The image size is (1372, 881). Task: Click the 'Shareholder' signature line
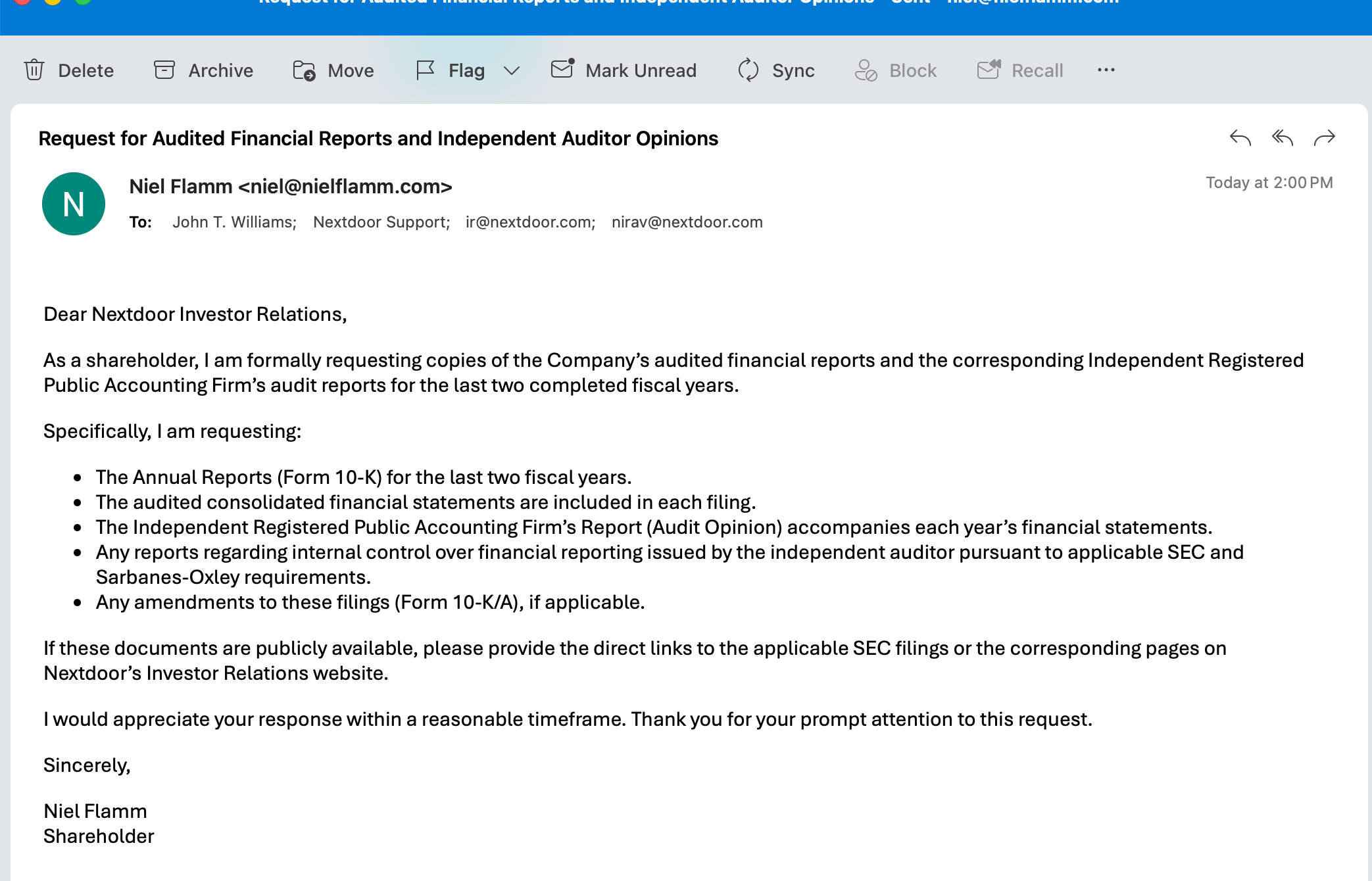(99, 836)
